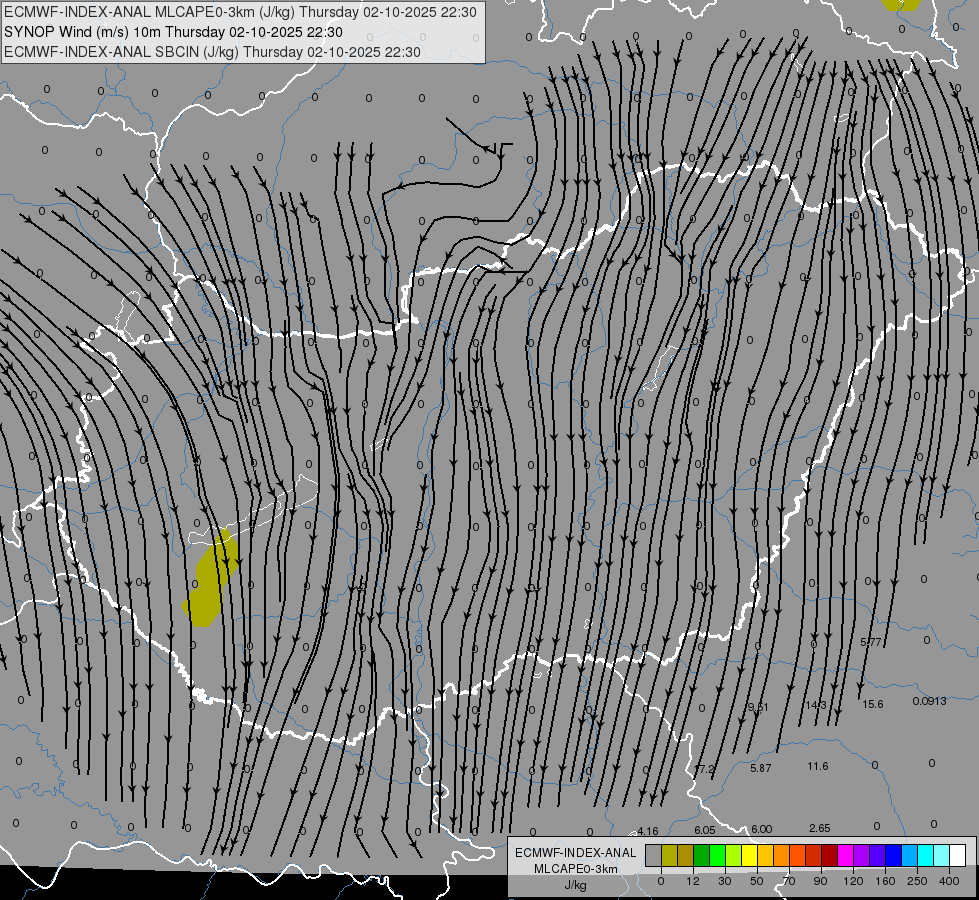Click the J/kg unit label in legend
Screen dimensions: 979x900
[x=575, y=885]
